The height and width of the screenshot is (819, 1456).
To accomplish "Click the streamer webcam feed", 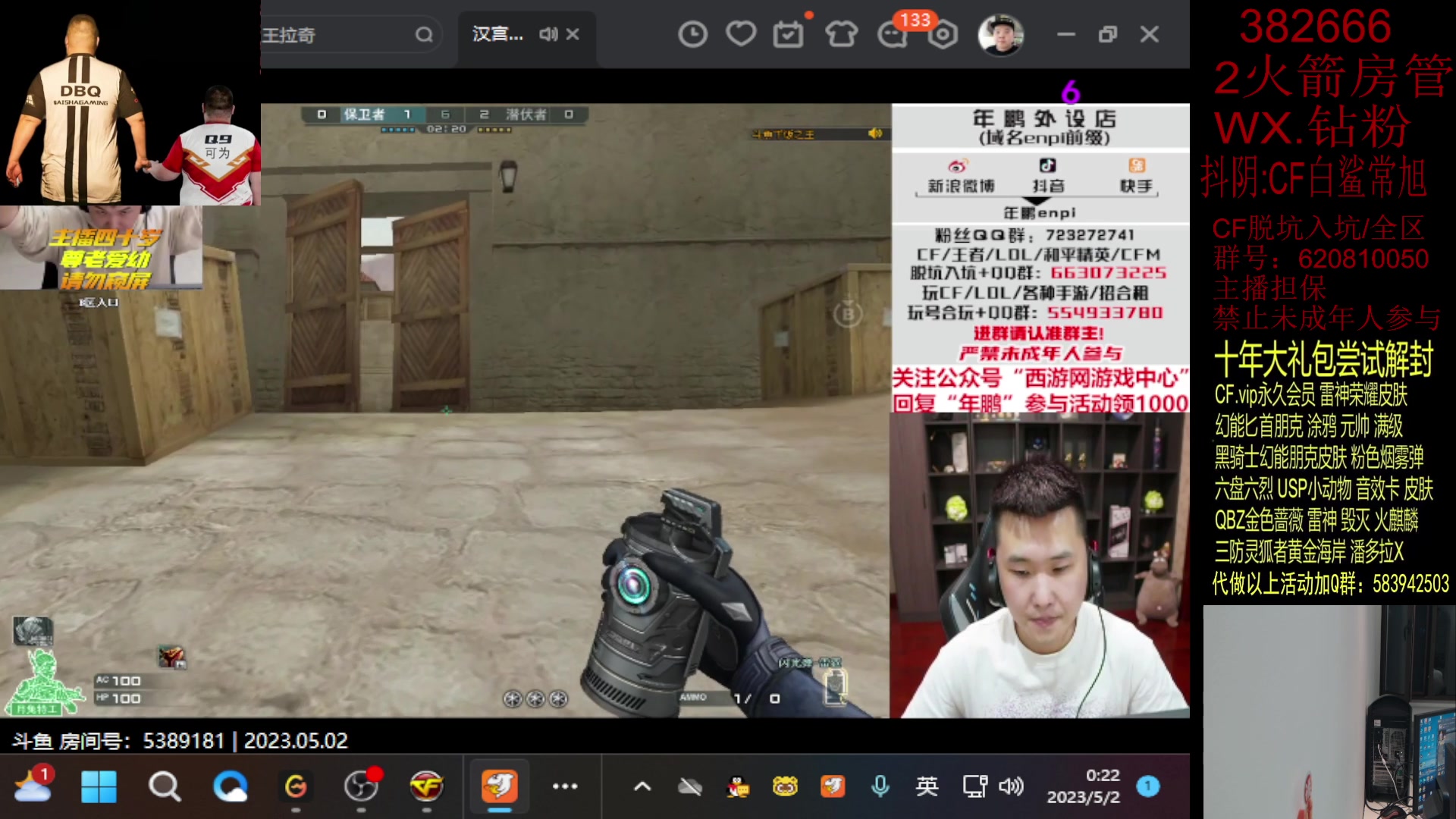I will click(1040, 566).
